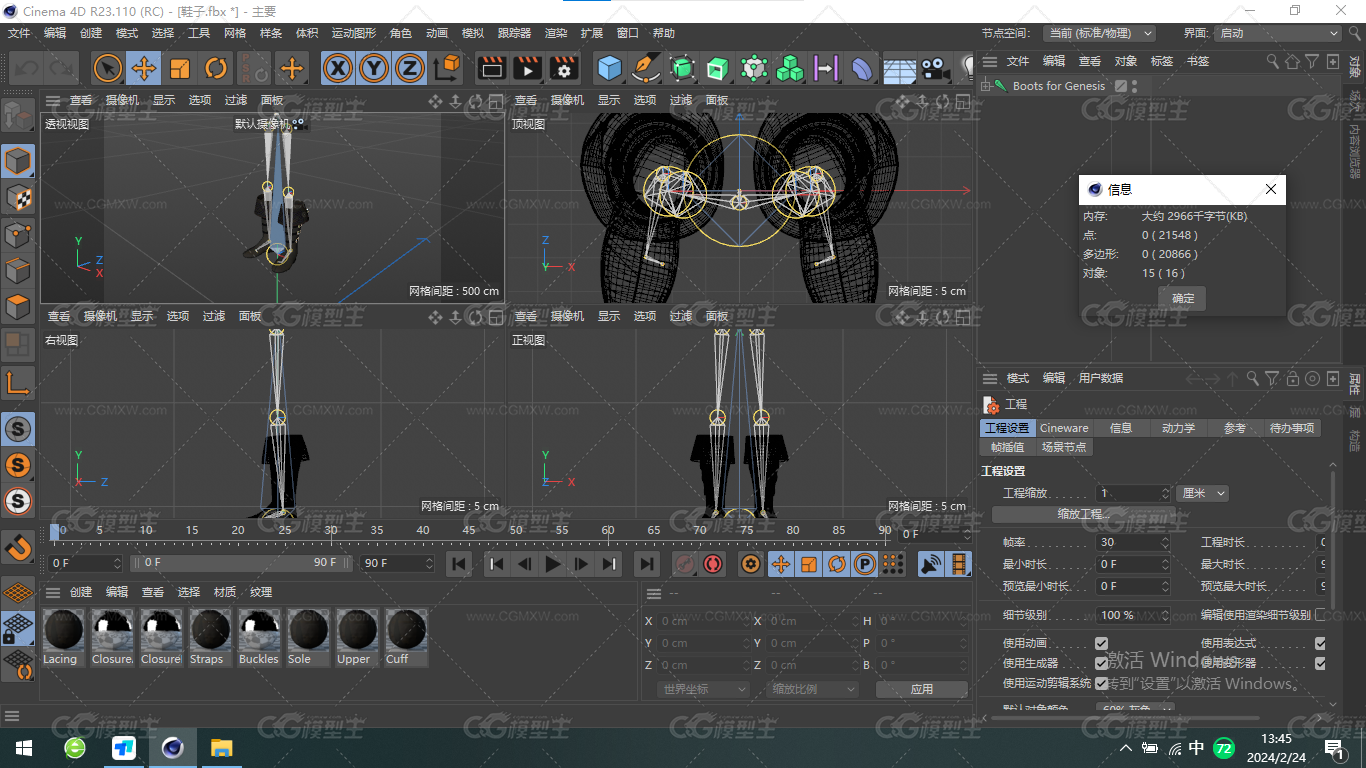Click the point level animation dots icon
The image size is (1366, 768).
(x=893, y=564)
